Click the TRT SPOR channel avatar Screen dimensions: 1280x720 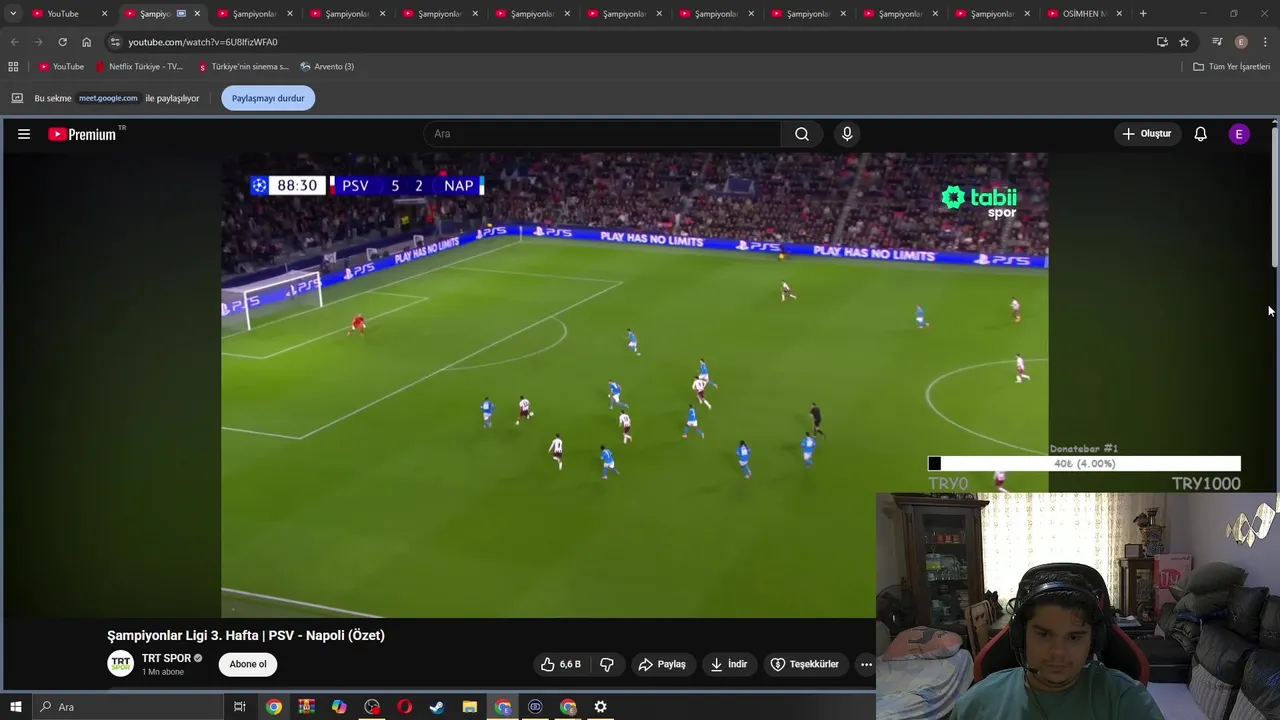(x=120, y=664)
